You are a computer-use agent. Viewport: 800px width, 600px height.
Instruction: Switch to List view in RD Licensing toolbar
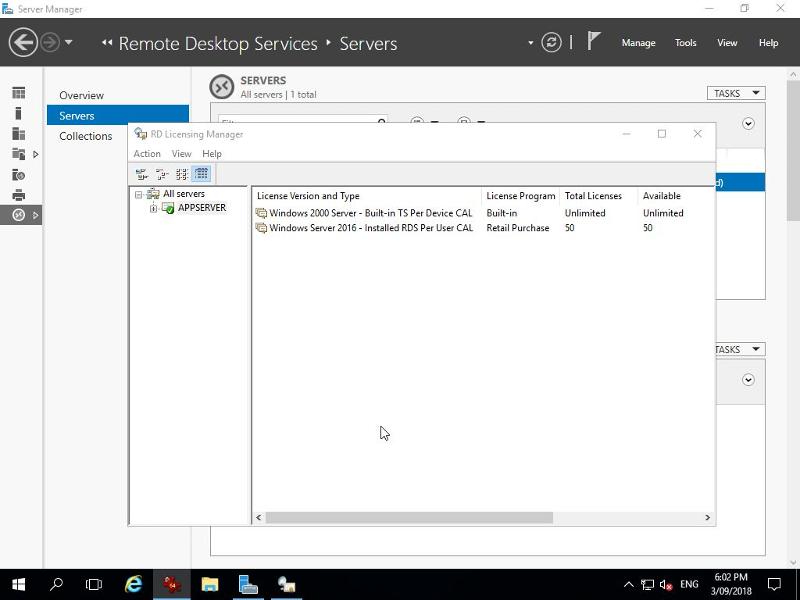point(182,174)
